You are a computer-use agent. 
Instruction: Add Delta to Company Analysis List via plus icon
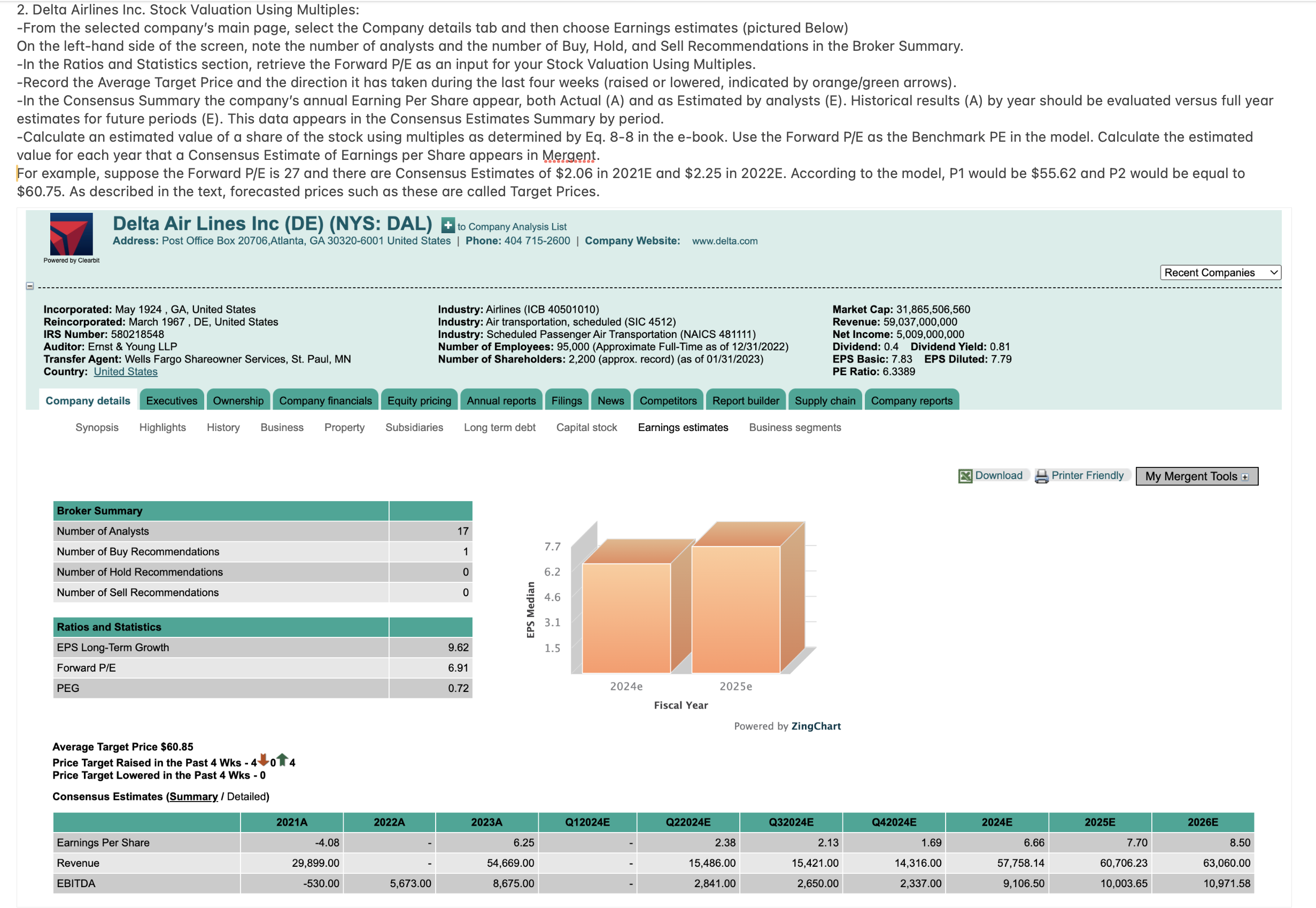tap(447, 225)
